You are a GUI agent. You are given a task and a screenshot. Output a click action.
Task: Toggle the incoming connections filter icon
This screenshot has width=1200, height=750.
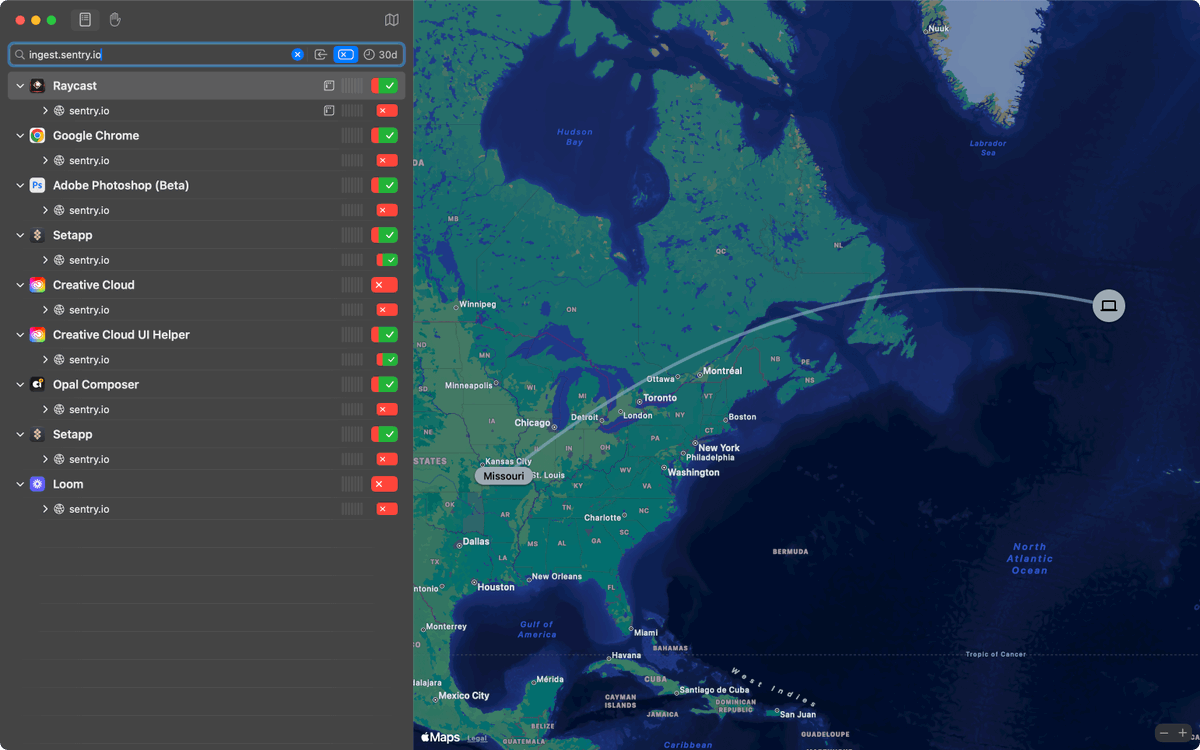pyautogui.click(x=321, y=54)
